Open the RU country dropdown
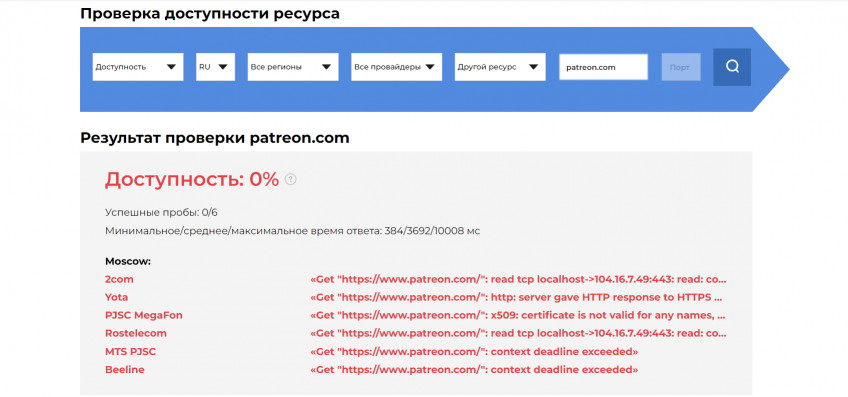The height and width of the screenshot is (397, 848). click(x=215, y=67)
